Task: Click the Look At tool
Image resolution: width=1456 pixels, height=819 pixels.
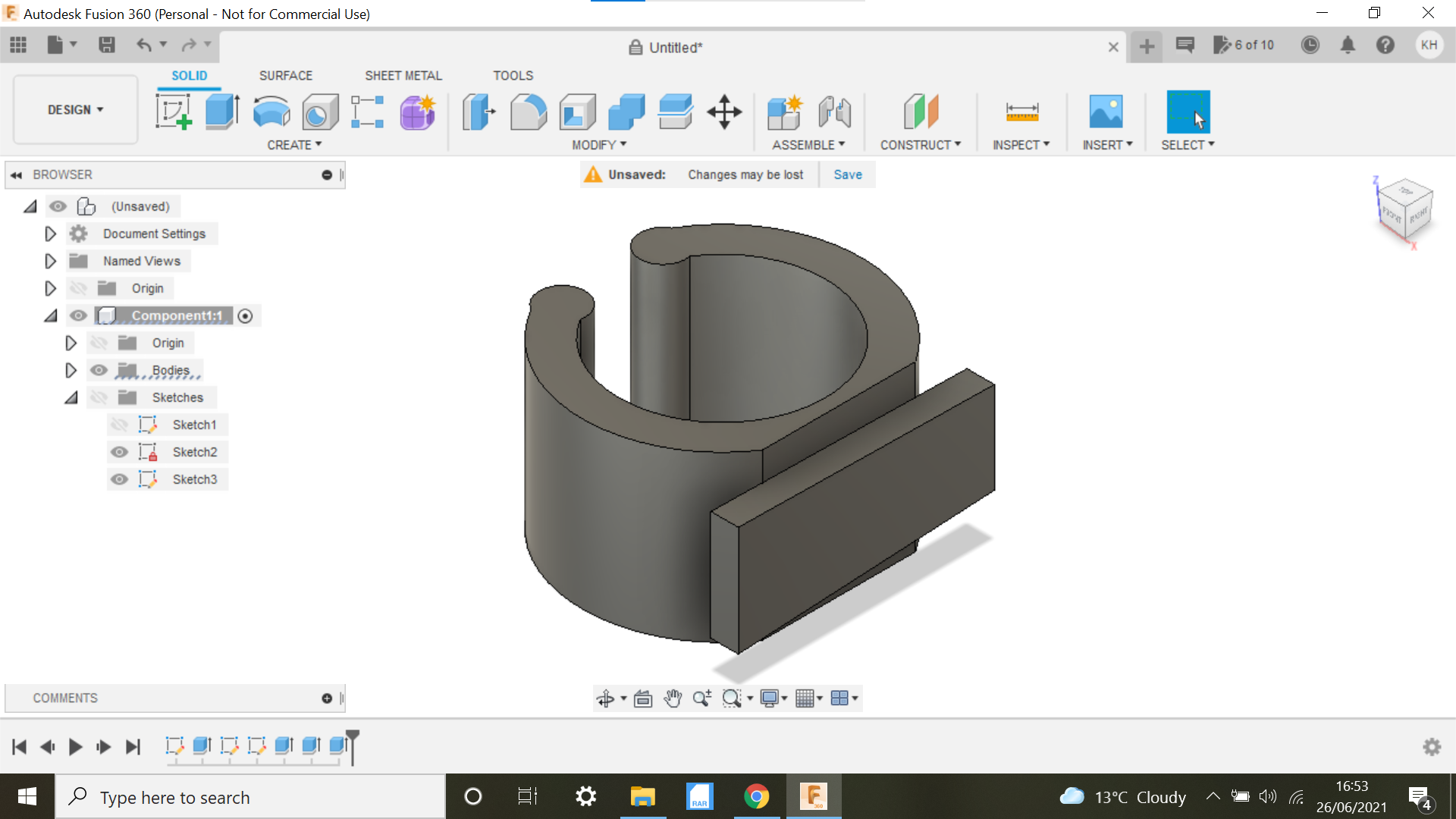Action: (x=643, y=698)
